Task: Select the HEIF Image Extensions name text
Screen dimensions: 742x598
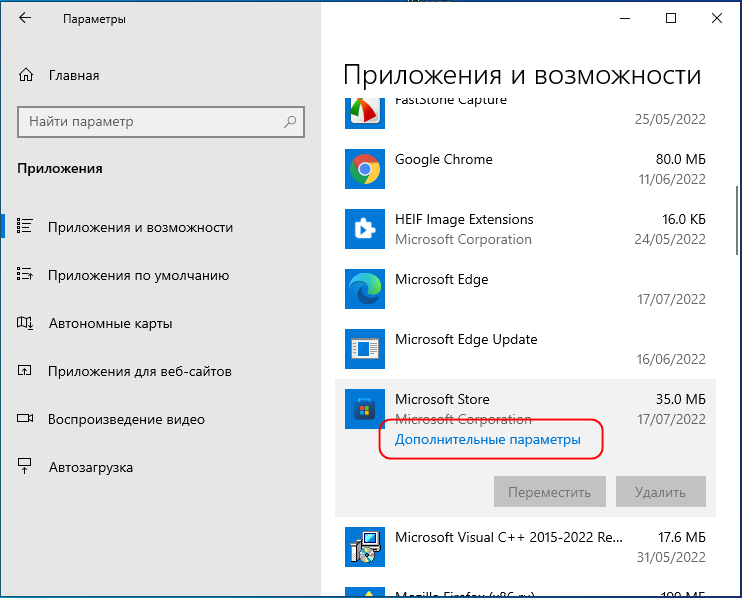Action: click(464, 220)
